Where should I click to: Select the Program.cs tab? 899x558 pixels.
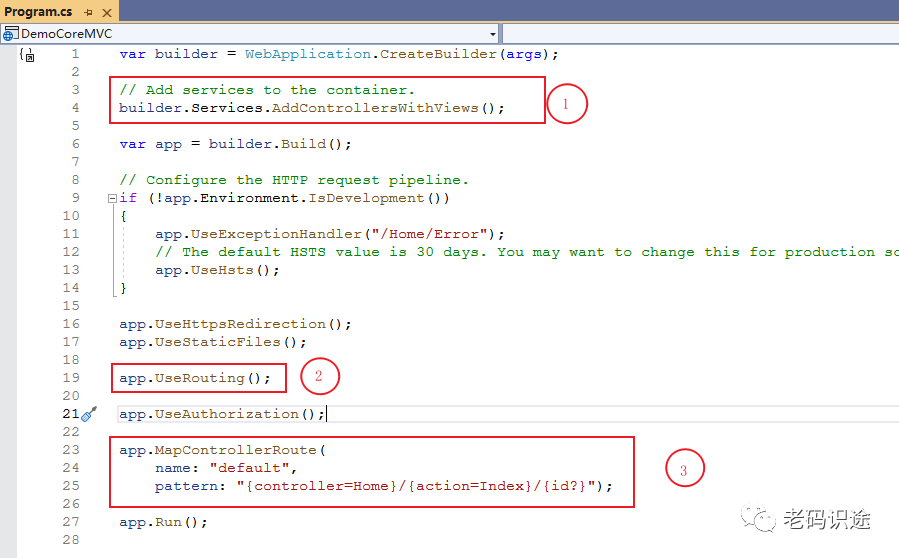[x=38, y=11]
